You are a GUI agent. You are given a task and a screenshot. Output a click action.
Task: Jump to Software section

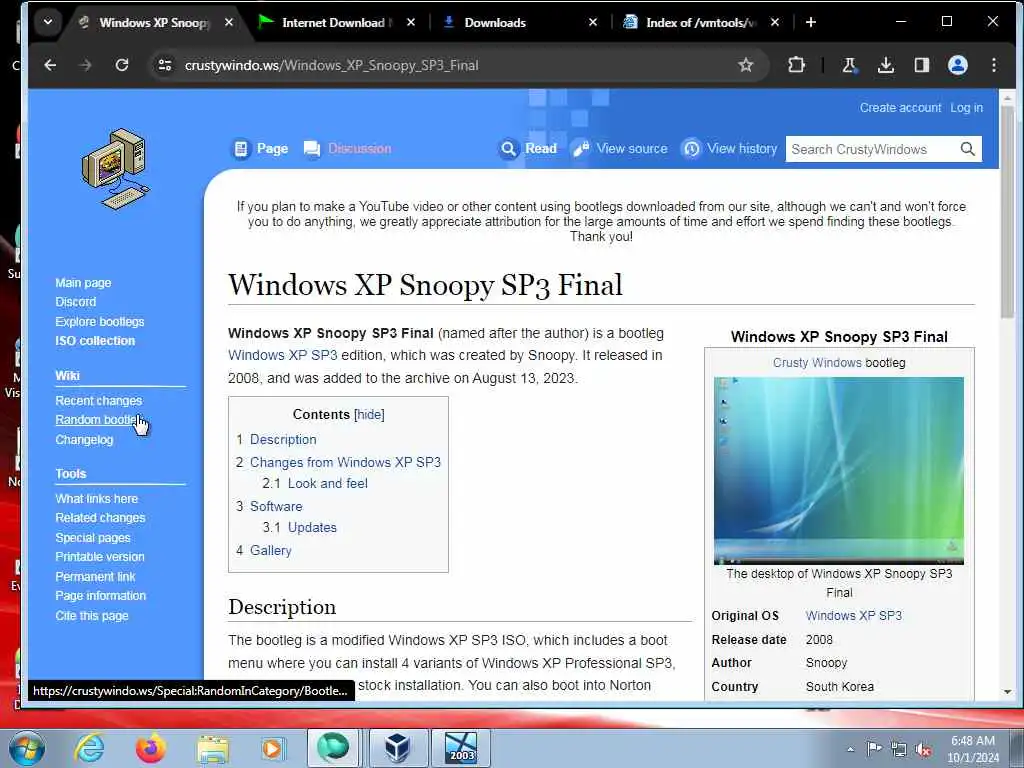tap(276, 506)
